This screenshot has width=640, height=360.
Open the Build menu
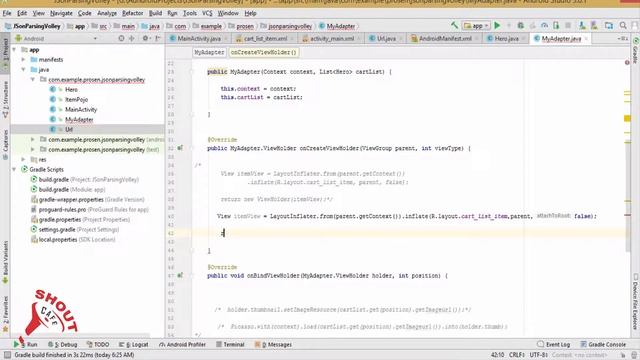[155, 13]
